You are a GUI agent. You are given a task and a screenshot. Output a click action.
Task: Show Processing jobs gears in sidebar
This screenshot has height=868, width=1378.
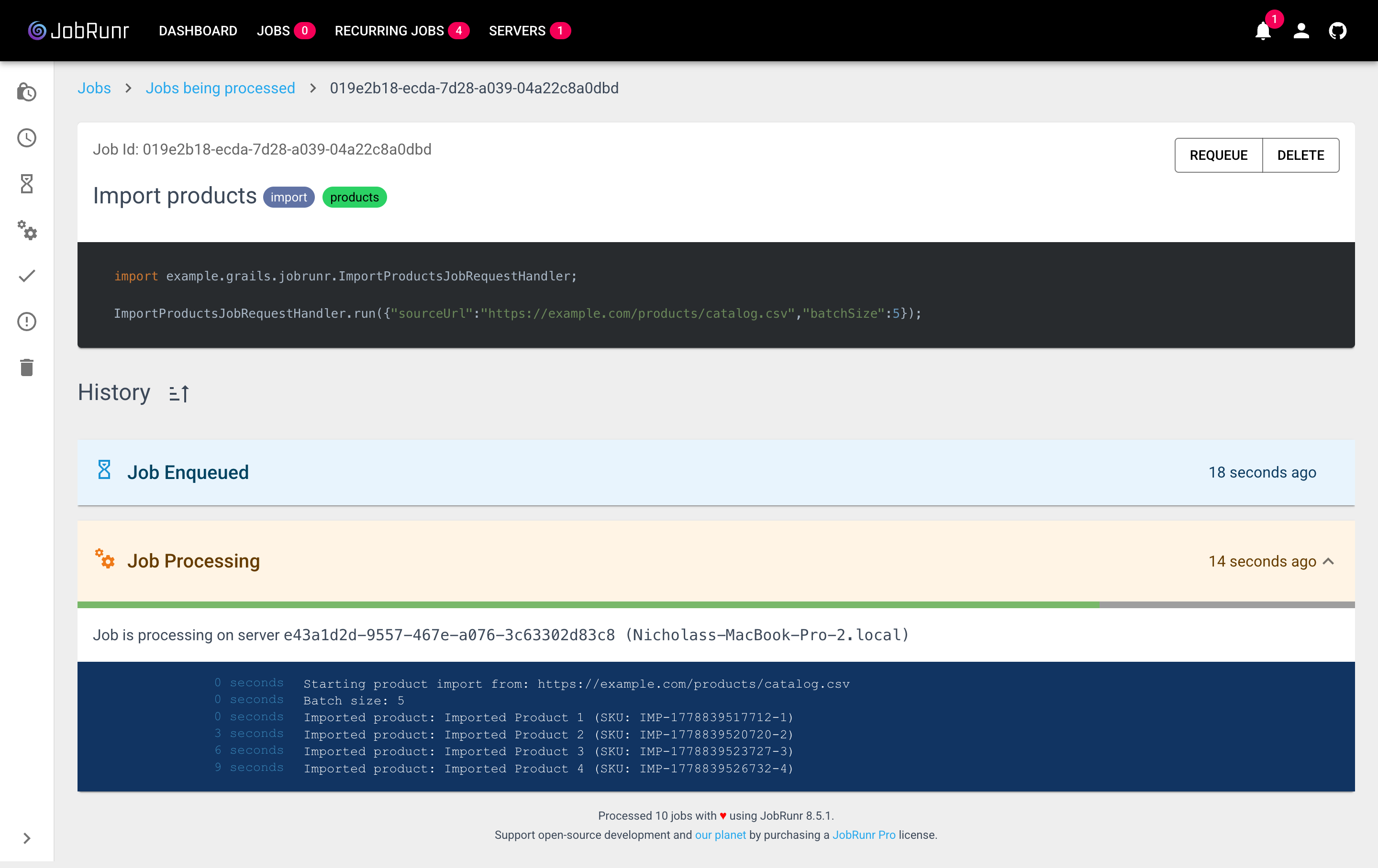click(27, 230)
